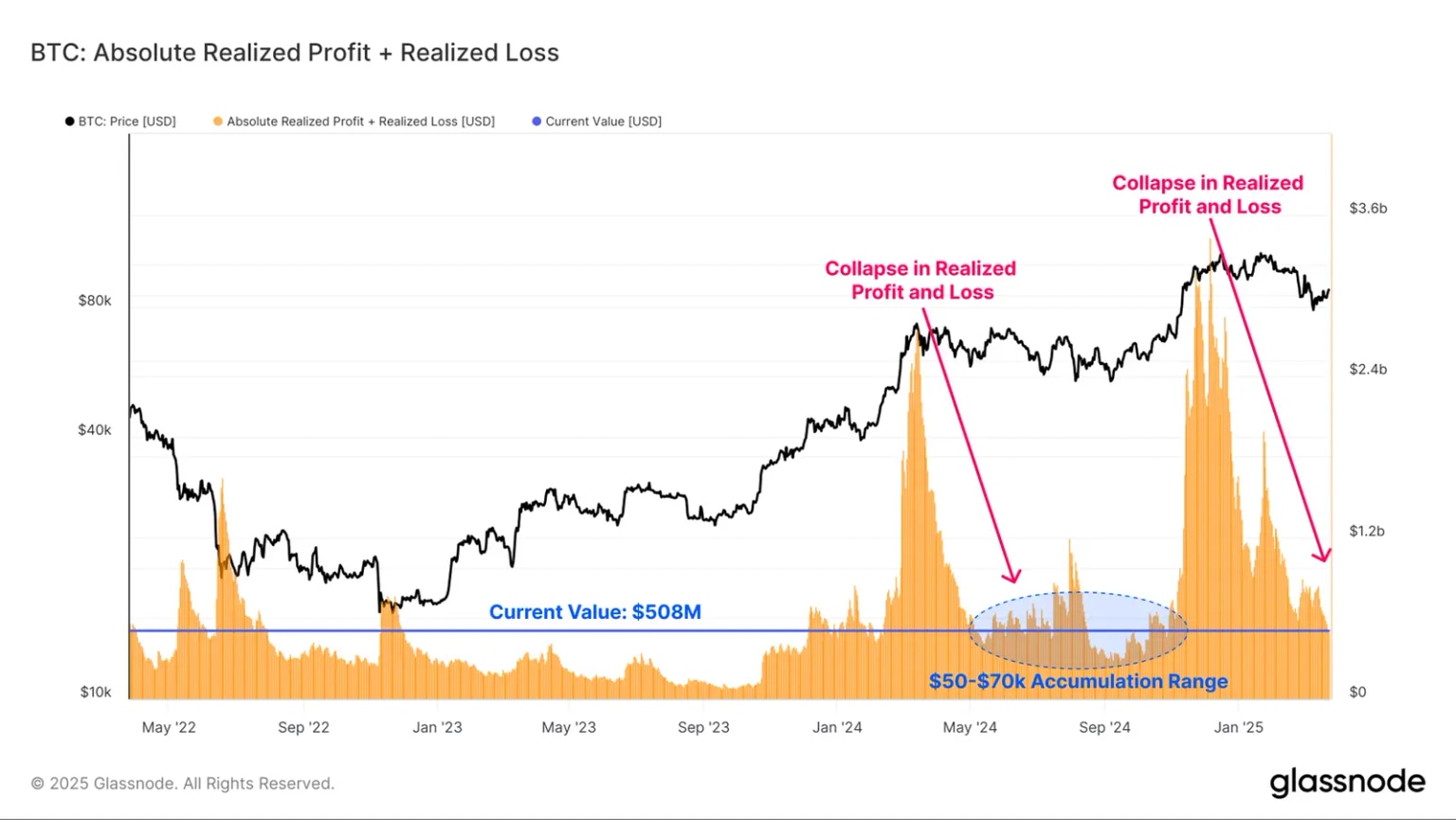Click the orange Realized Profit legend dot
Screen dimensions: 1456x820
(218, 121)
